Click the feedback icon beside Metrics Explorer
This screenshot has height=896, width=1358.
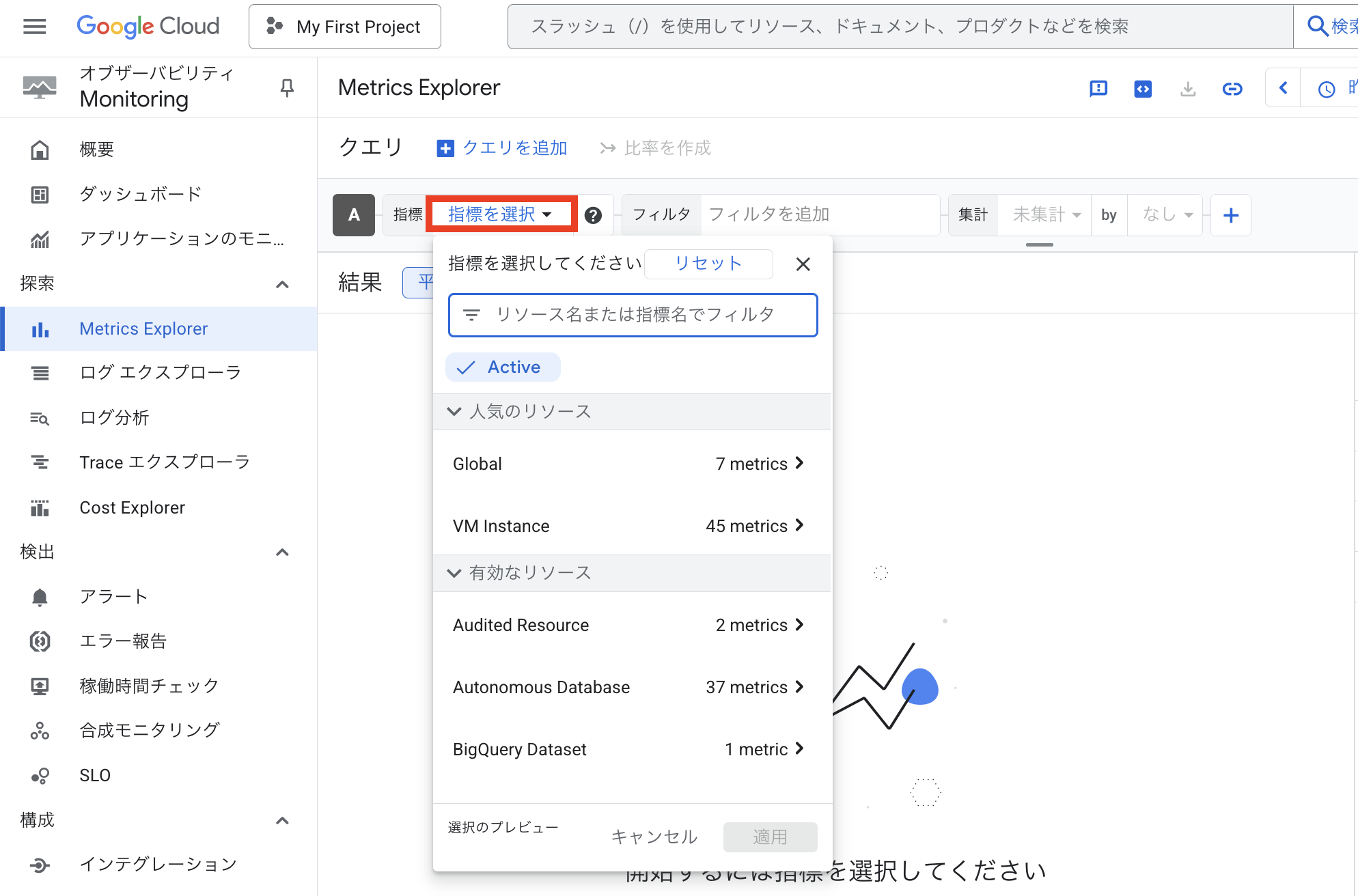pos(1098,88)
